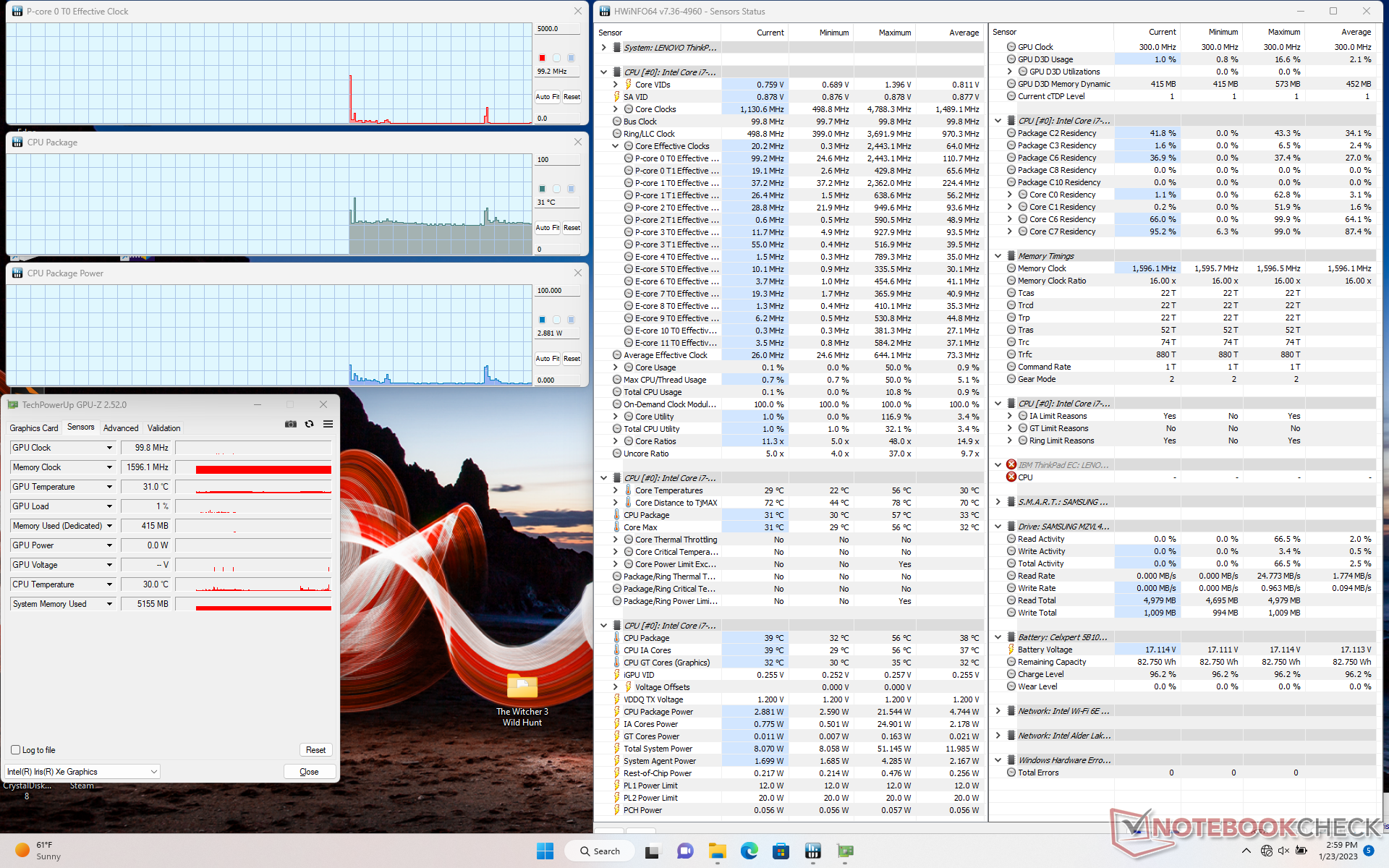Click Reset button in GPU-Z window

pyautogui.click(x=315, y=750)
